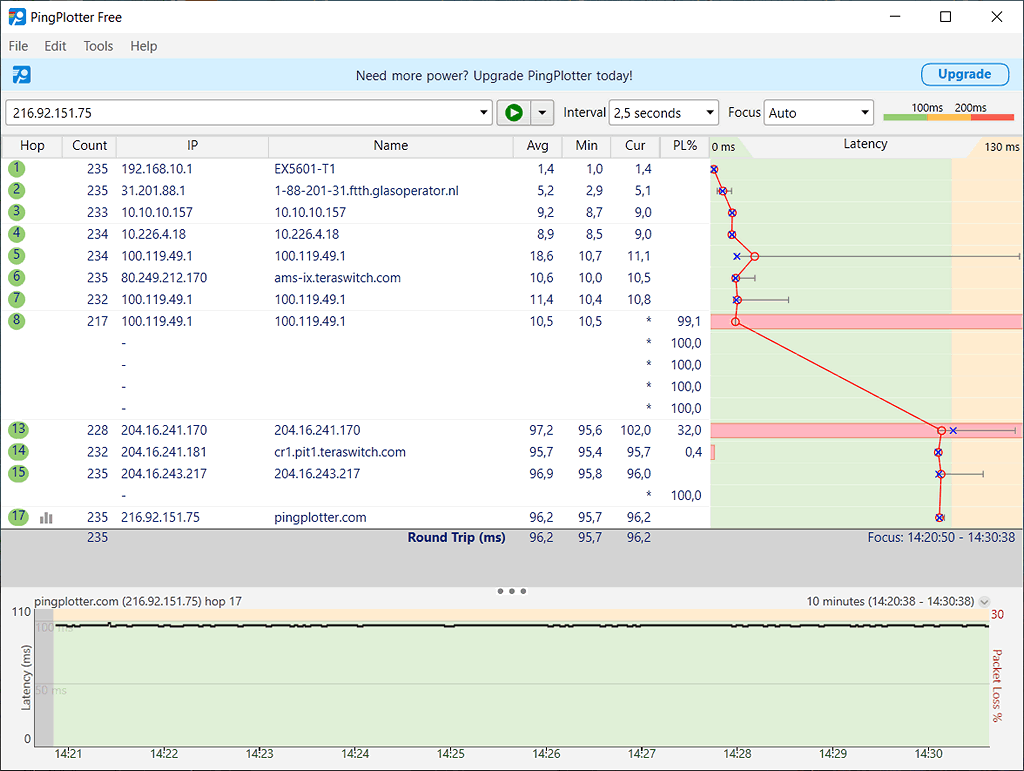
Task: Open the Interval dropdown set to 2,5 seconds
Action: [x=664, y=113]
